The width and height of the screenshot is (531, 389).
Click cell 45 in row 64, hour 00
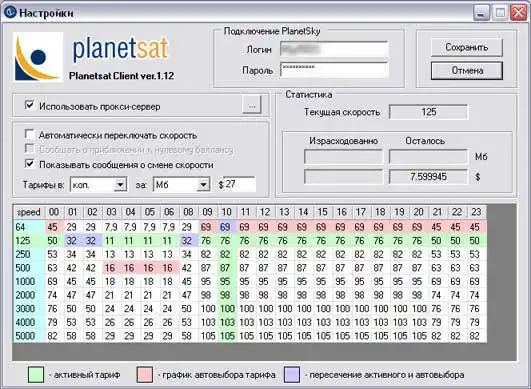coord(54,227)
